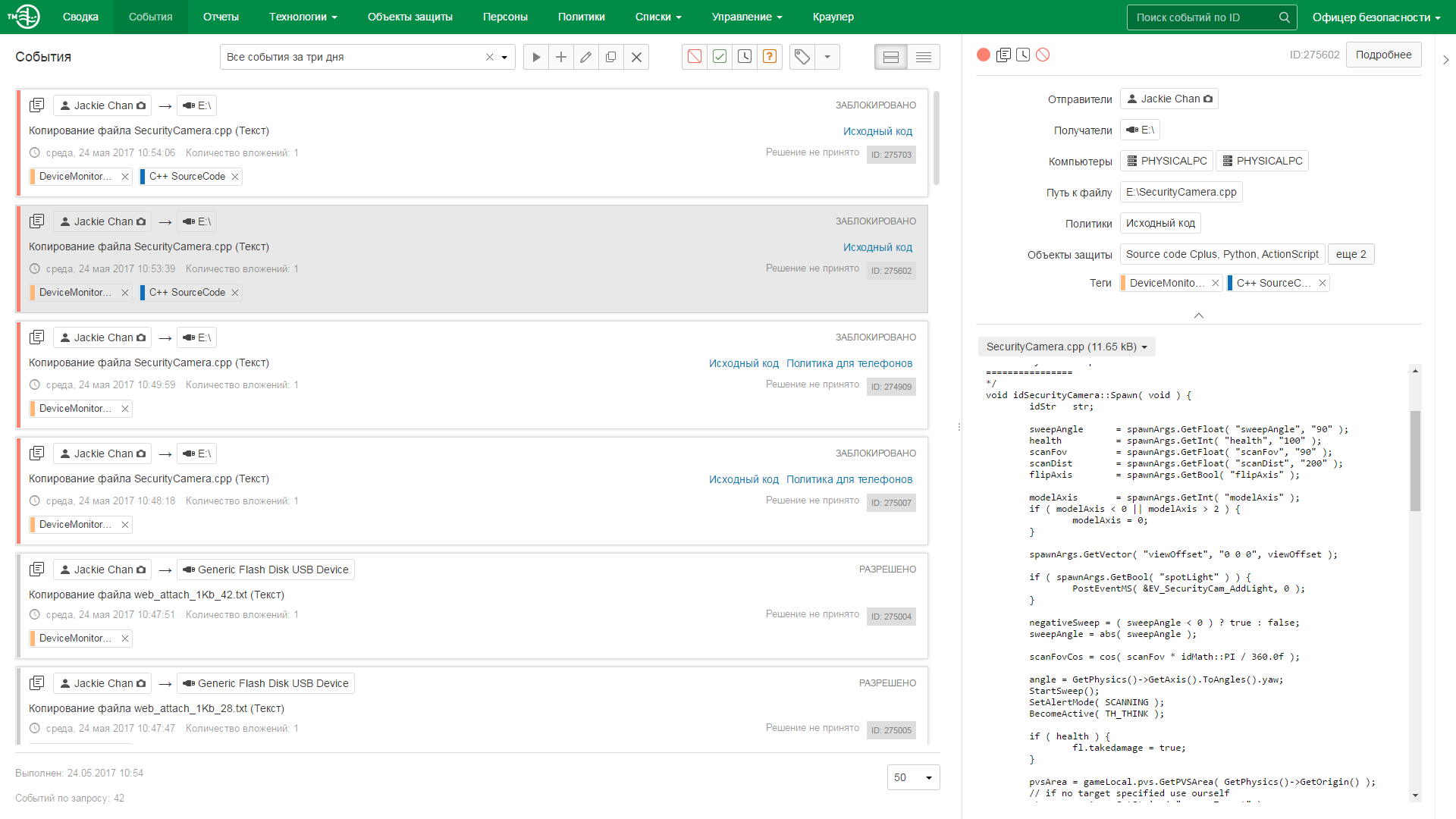1456x819 pixels.
Task: Click the duplicate query icon
Action: click(x=611, y=57)
